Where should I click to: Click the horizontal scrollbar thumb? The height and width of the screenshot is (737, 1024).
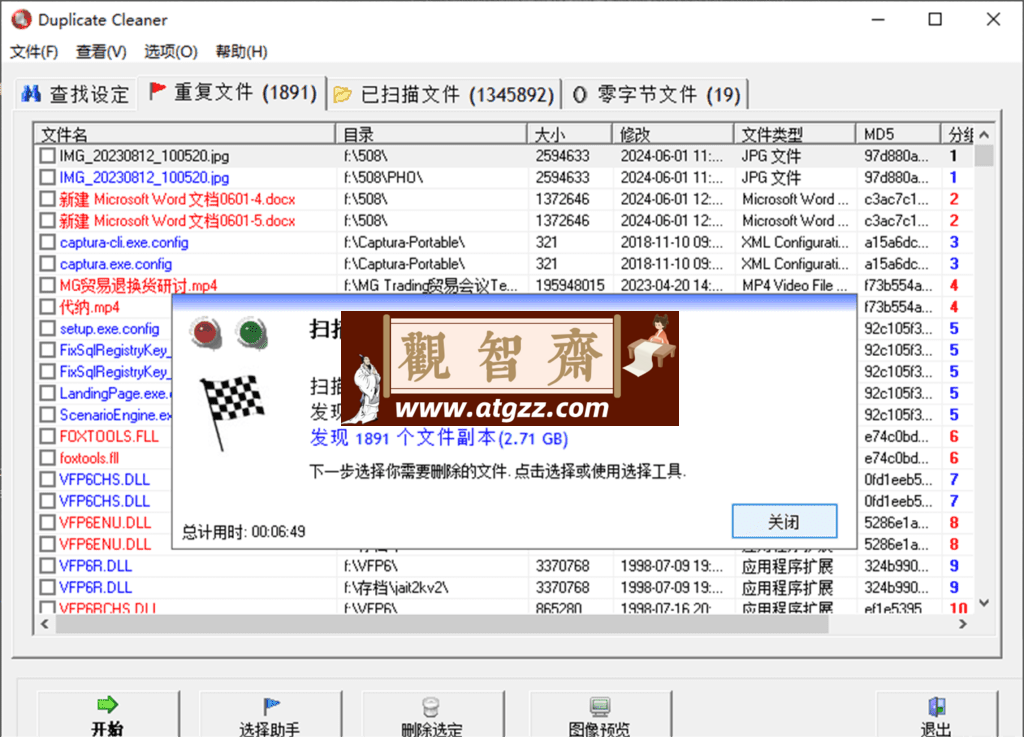442,624
